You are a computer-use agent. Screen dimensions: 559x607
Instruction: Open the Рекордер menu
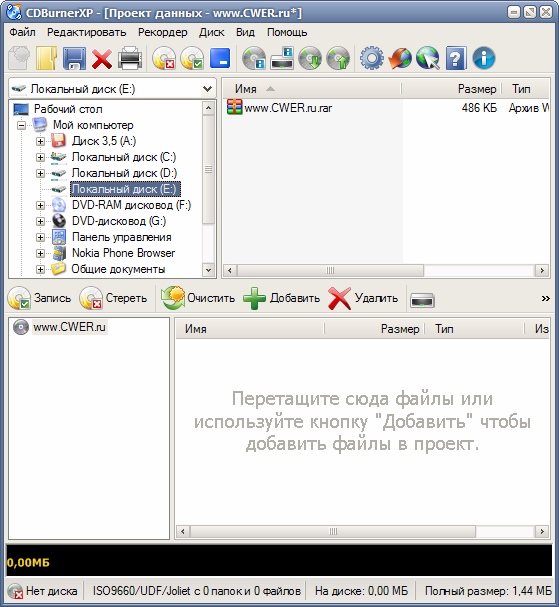163,32
